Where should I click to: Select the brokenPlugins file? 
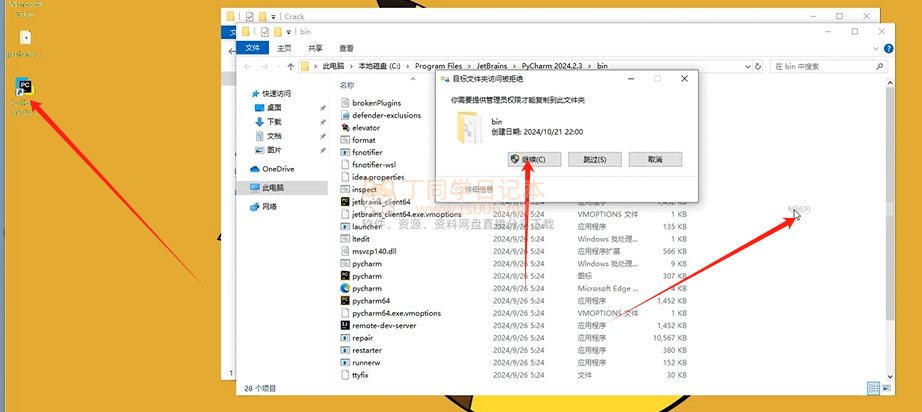pos(376,103)
